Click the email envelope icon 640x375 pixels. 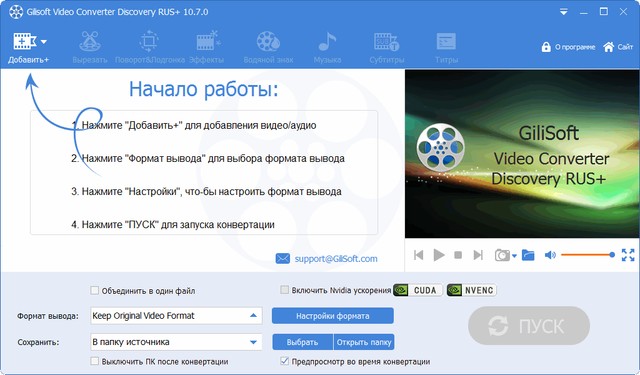[282, 259]
